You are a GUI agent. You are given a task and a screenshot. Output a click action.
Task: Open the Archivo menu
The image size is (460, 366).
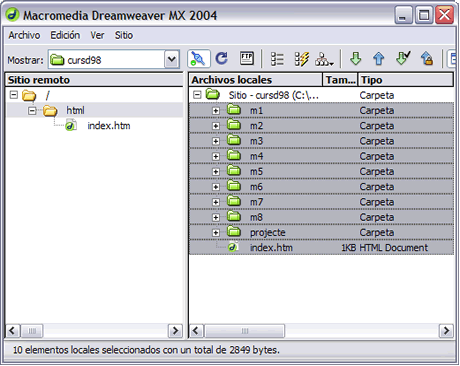click(x=24, y=35)
